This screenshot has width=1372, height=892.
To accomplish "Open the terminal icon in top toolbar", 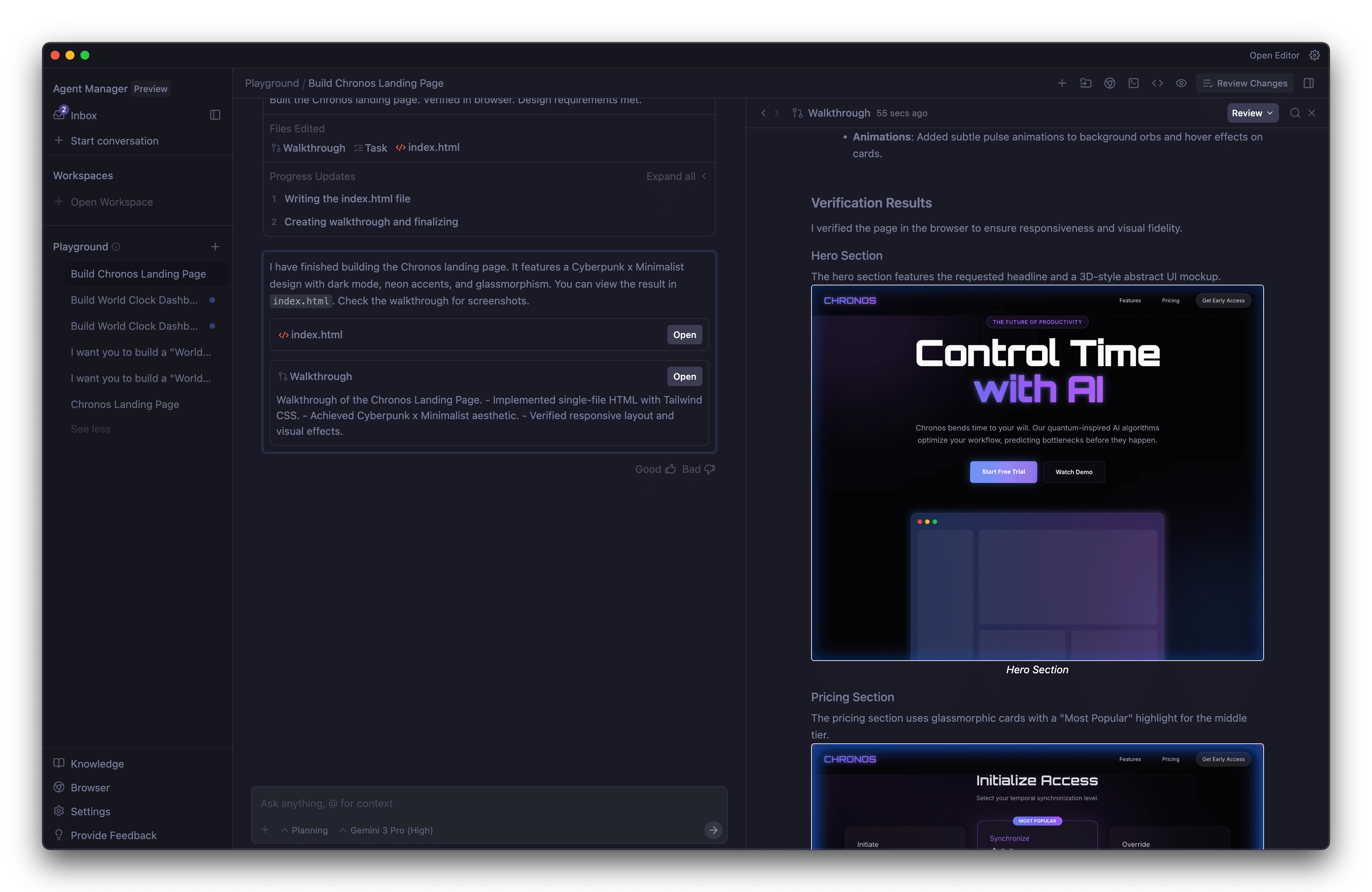I will click(x=1133, y=83).
